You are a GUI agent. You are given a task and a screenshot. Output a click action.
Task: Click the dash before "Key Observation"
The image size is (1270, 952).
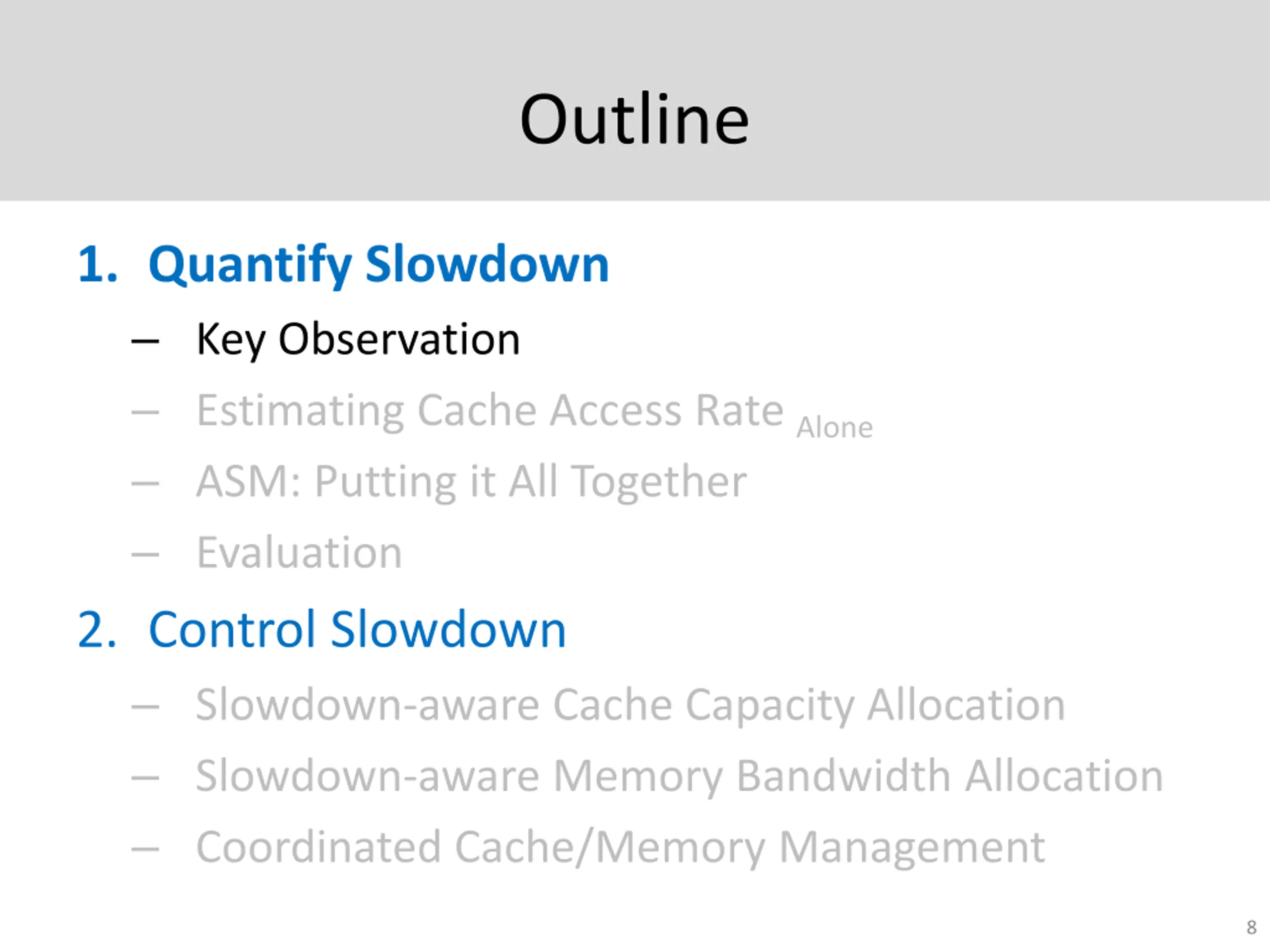pos(145,342)
